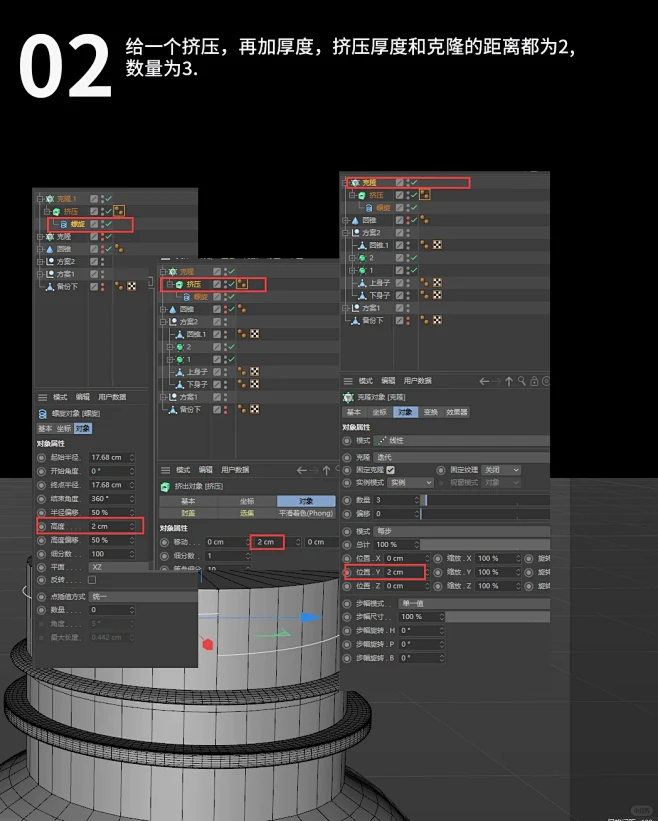658x821 pixels.
Task: Open the 固定纹理 关闭 dropdown
Action: point(501,470)
